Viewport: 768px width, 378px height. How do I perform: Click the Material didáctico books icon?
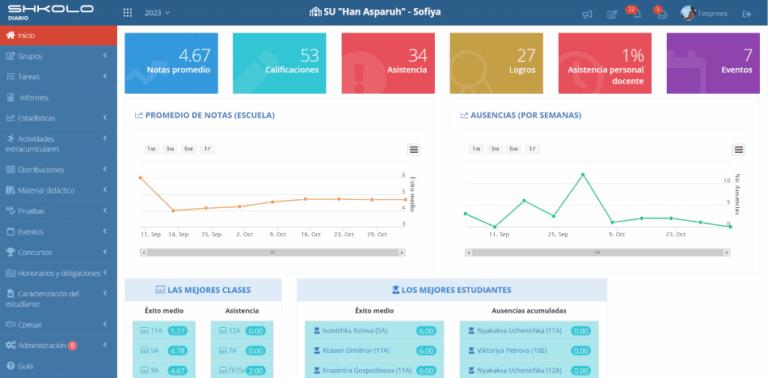pos(10,190)
